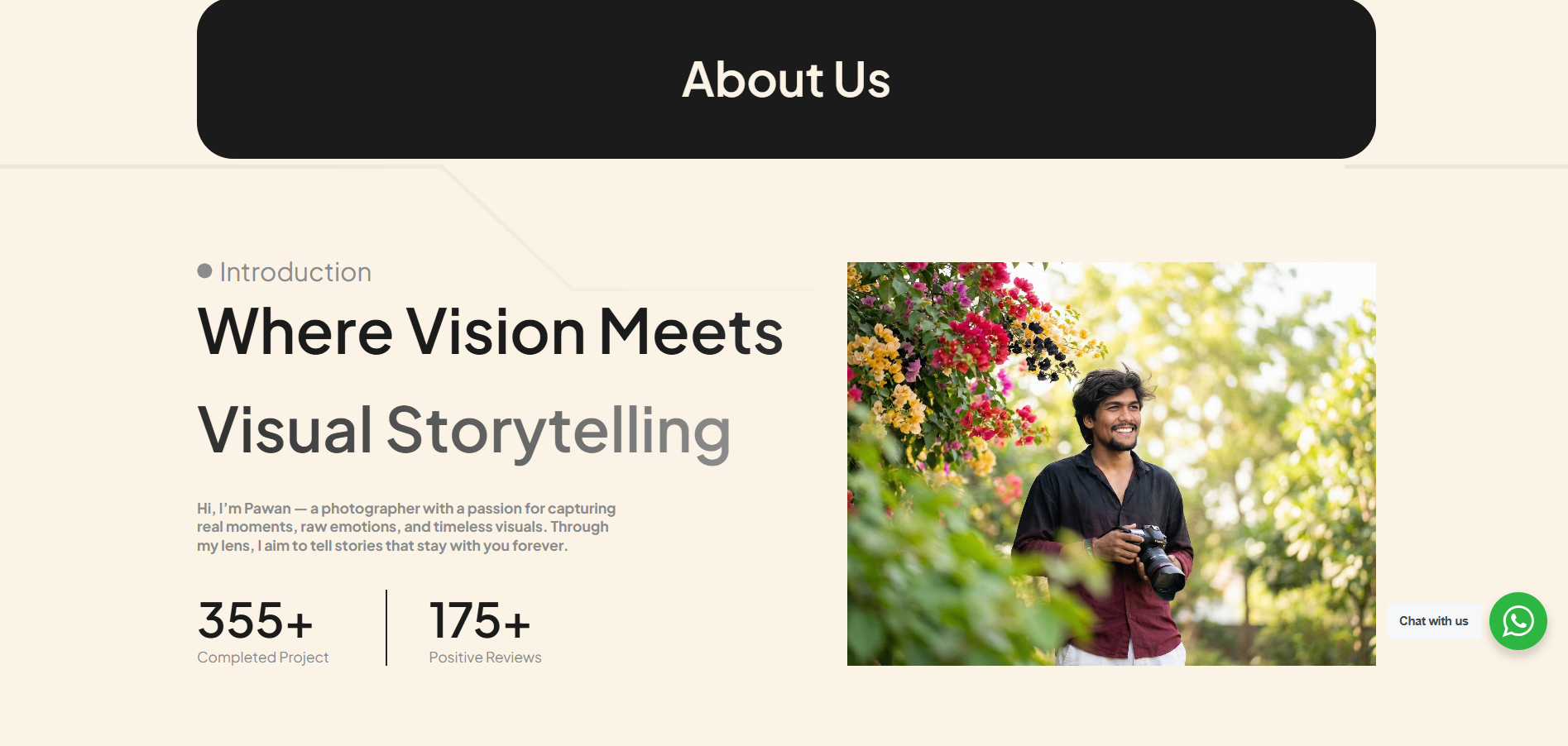This screenshot has width=1568, height=746.
Task: Click the "Positive Reviews" caption
Action: 485,658
